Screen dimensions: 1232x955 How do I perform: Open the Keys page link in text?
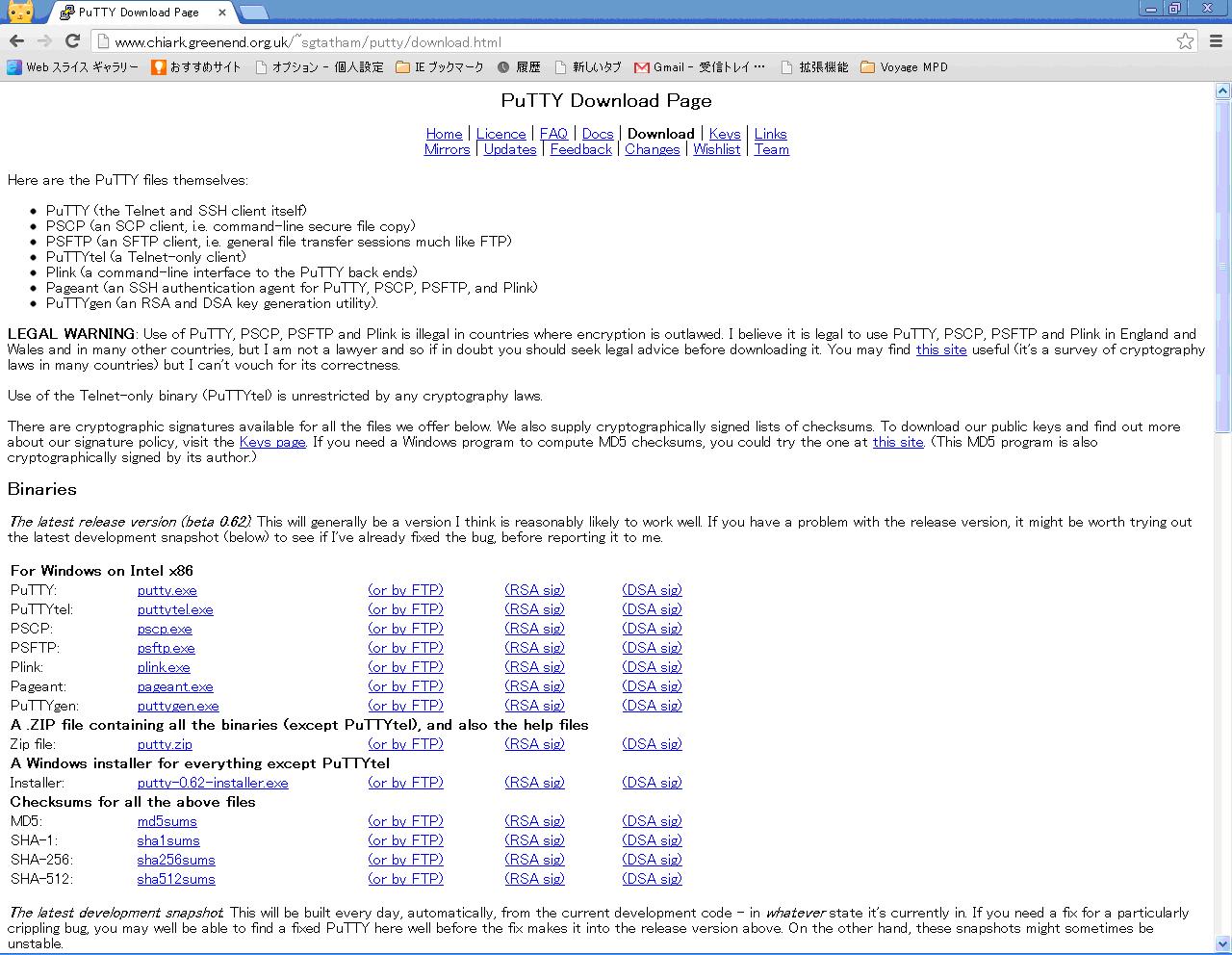pos(272,442)
